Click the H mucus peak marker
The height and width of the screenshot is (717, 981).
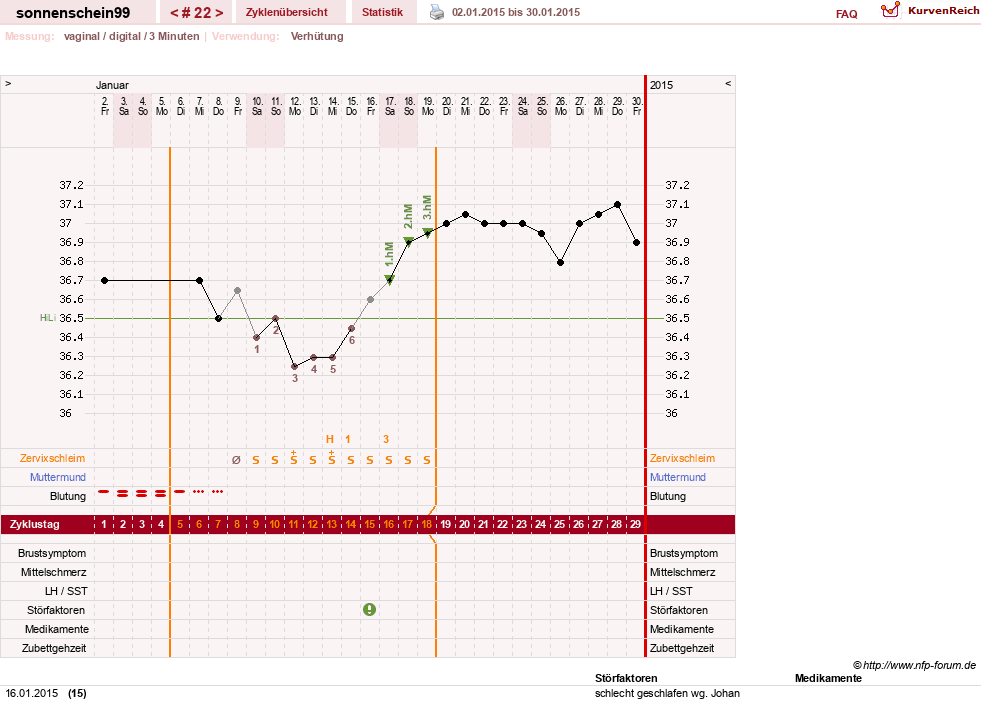330,439
